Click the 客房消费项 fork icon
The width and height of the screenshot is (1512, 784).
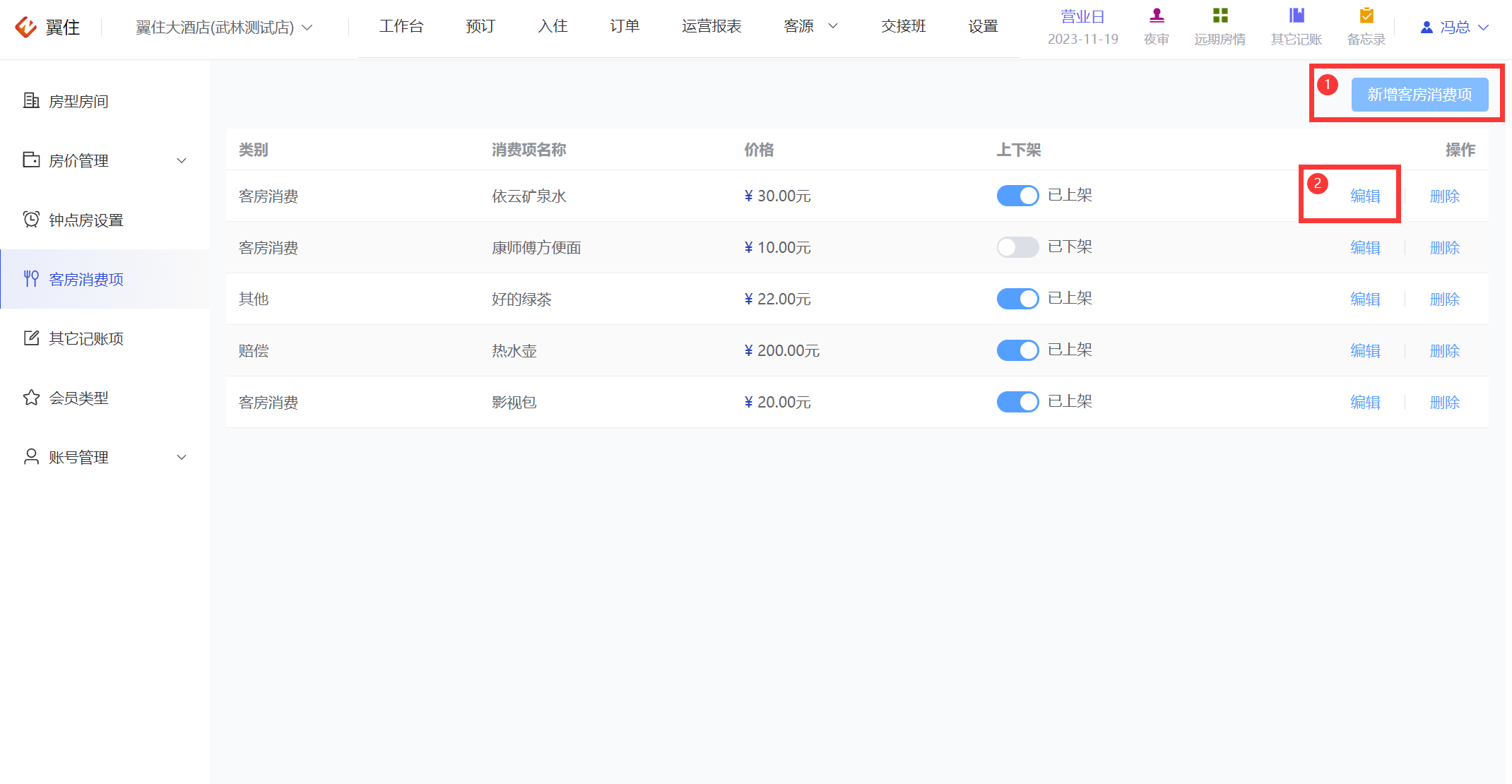point(31,279)
